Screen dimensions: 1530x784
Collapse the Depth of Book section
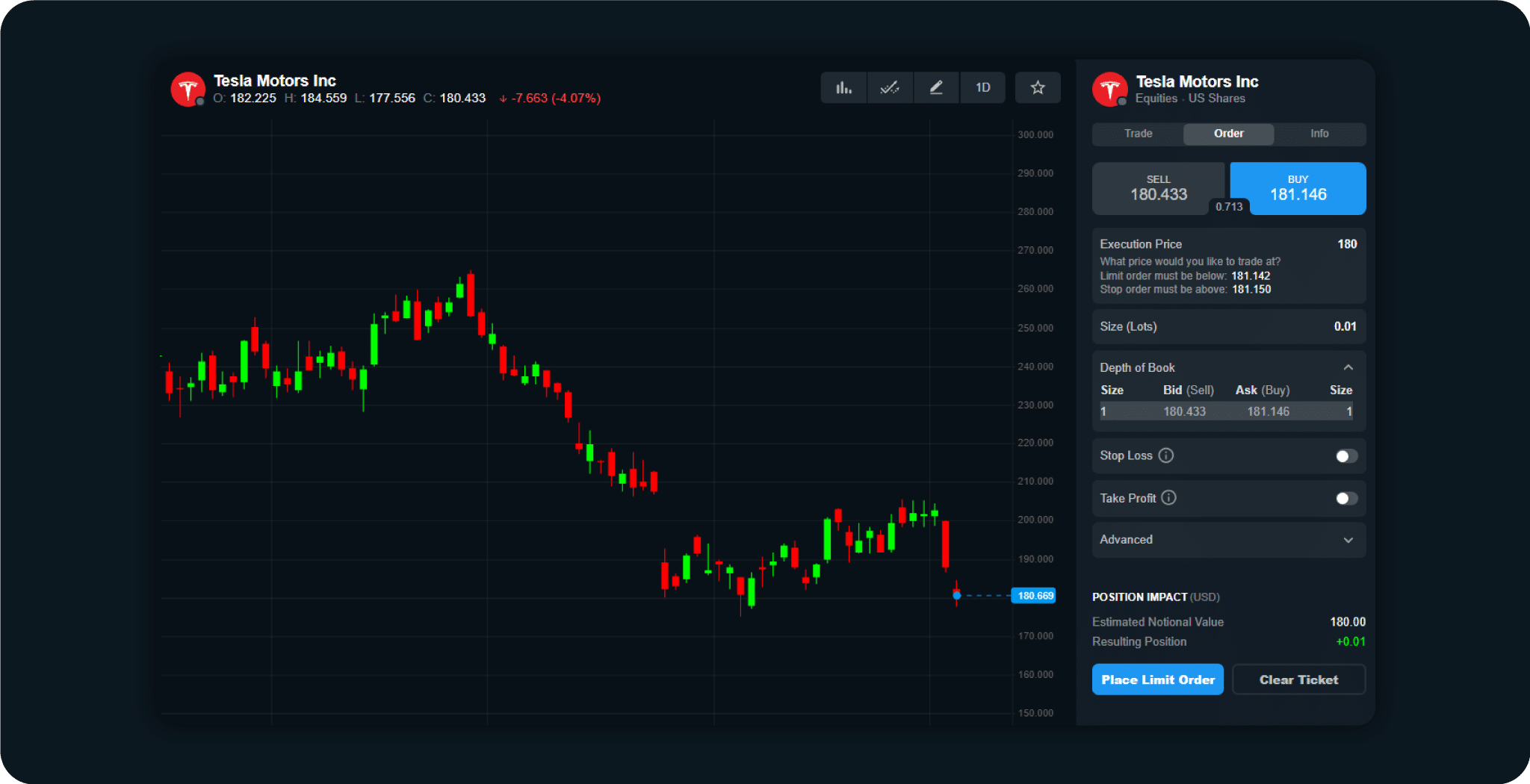tap(1348, 367)
